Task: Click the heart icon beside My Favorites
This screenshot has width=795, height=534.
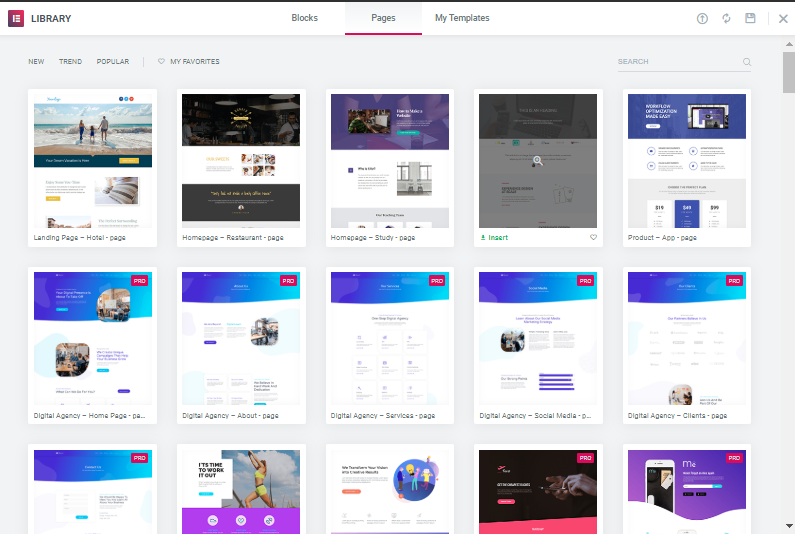Action: (161, 61)
